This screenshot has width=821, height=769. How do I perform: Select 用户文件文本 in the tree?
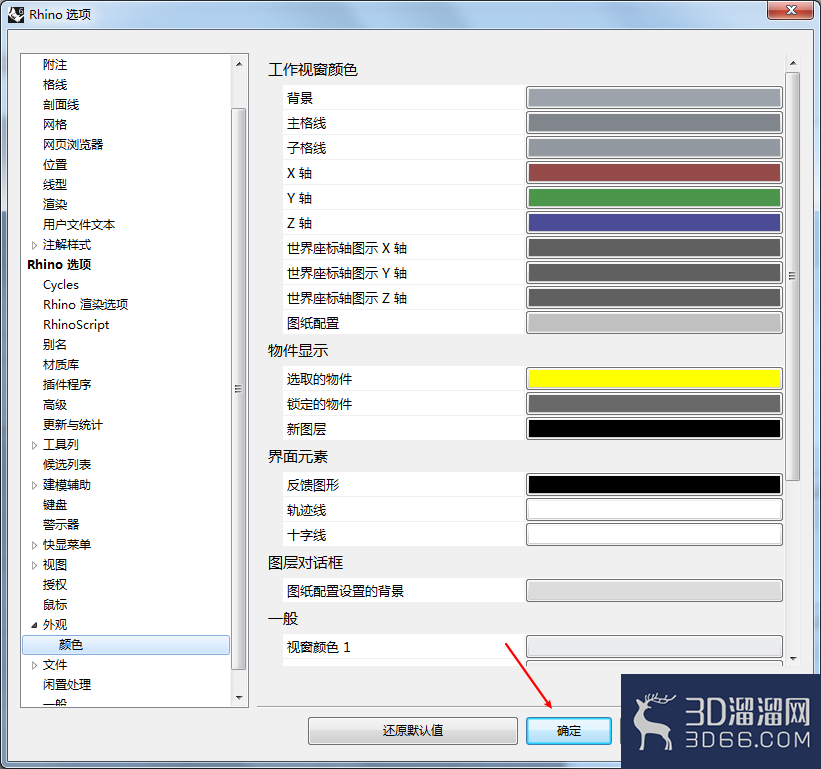(x=79, y=225)
